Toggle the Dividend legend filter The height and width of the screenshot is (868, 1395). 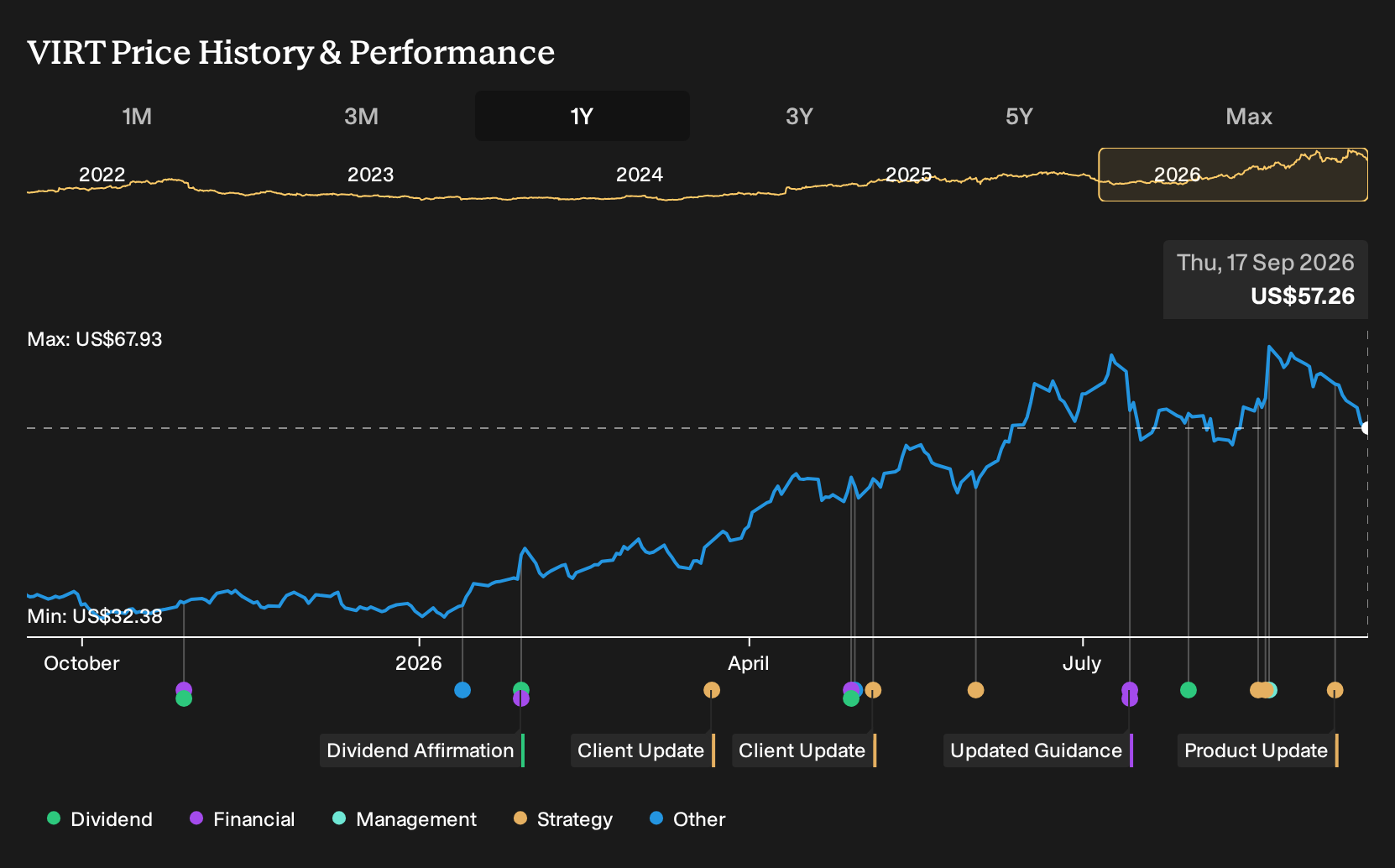coord(100,819)
